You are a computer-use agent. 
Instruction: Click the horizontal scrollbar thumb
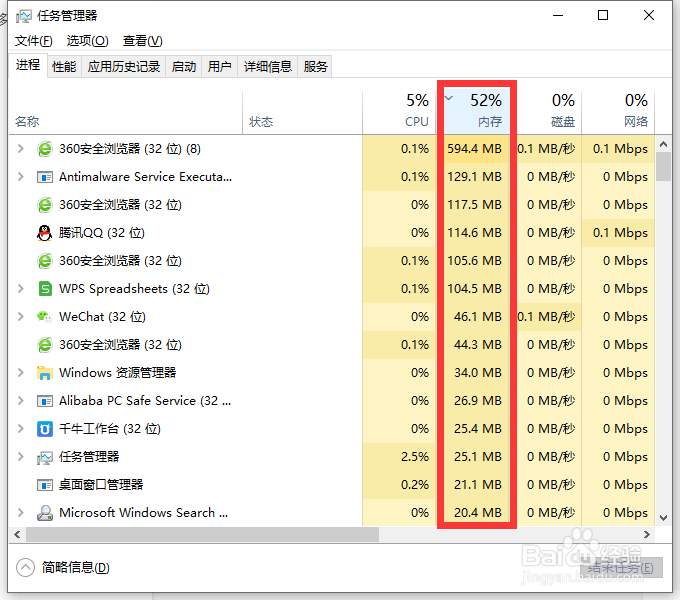(x=203, y=535)
